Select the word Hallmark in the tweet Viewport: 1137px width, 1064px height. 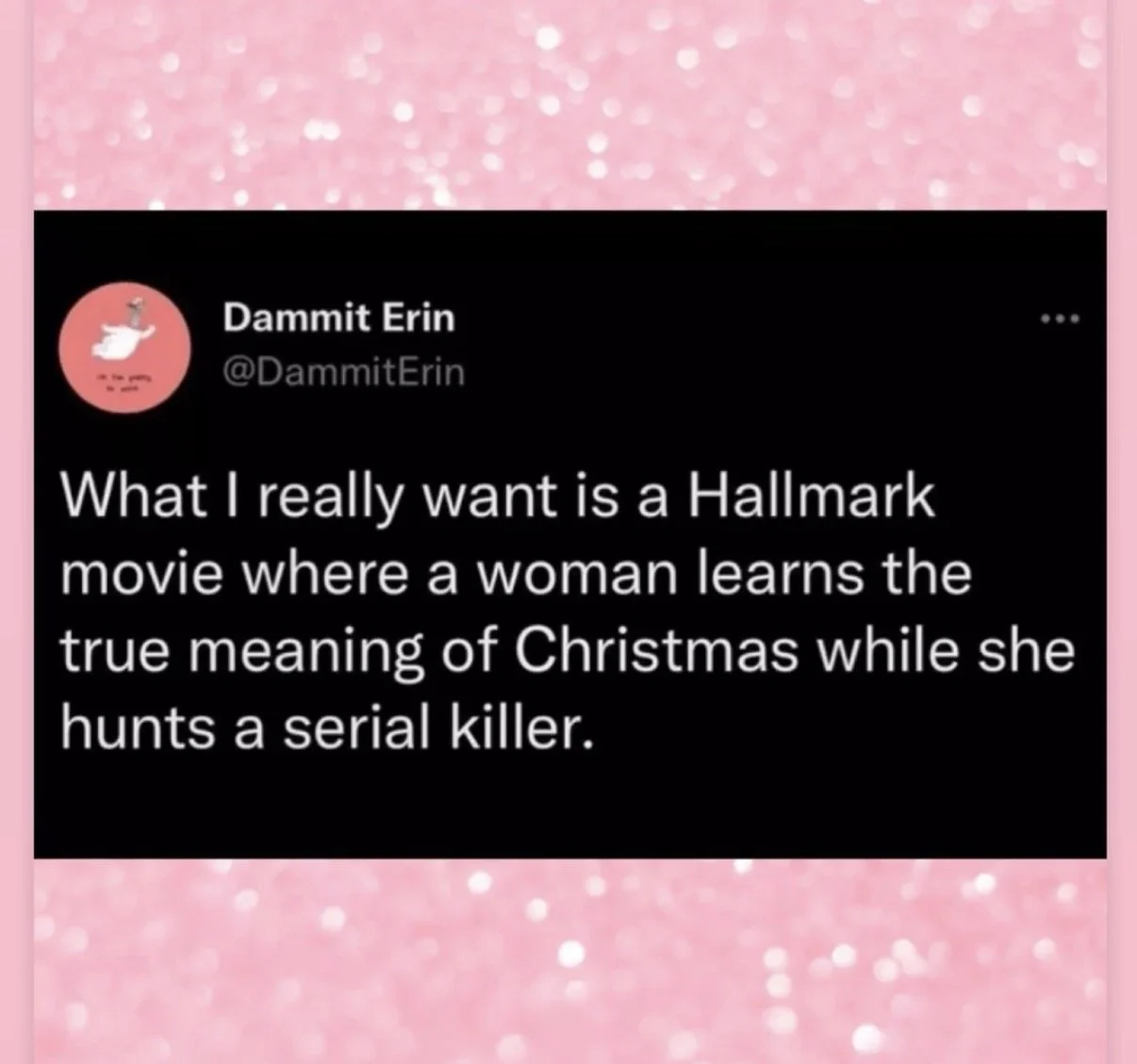[x=812, y=498]
